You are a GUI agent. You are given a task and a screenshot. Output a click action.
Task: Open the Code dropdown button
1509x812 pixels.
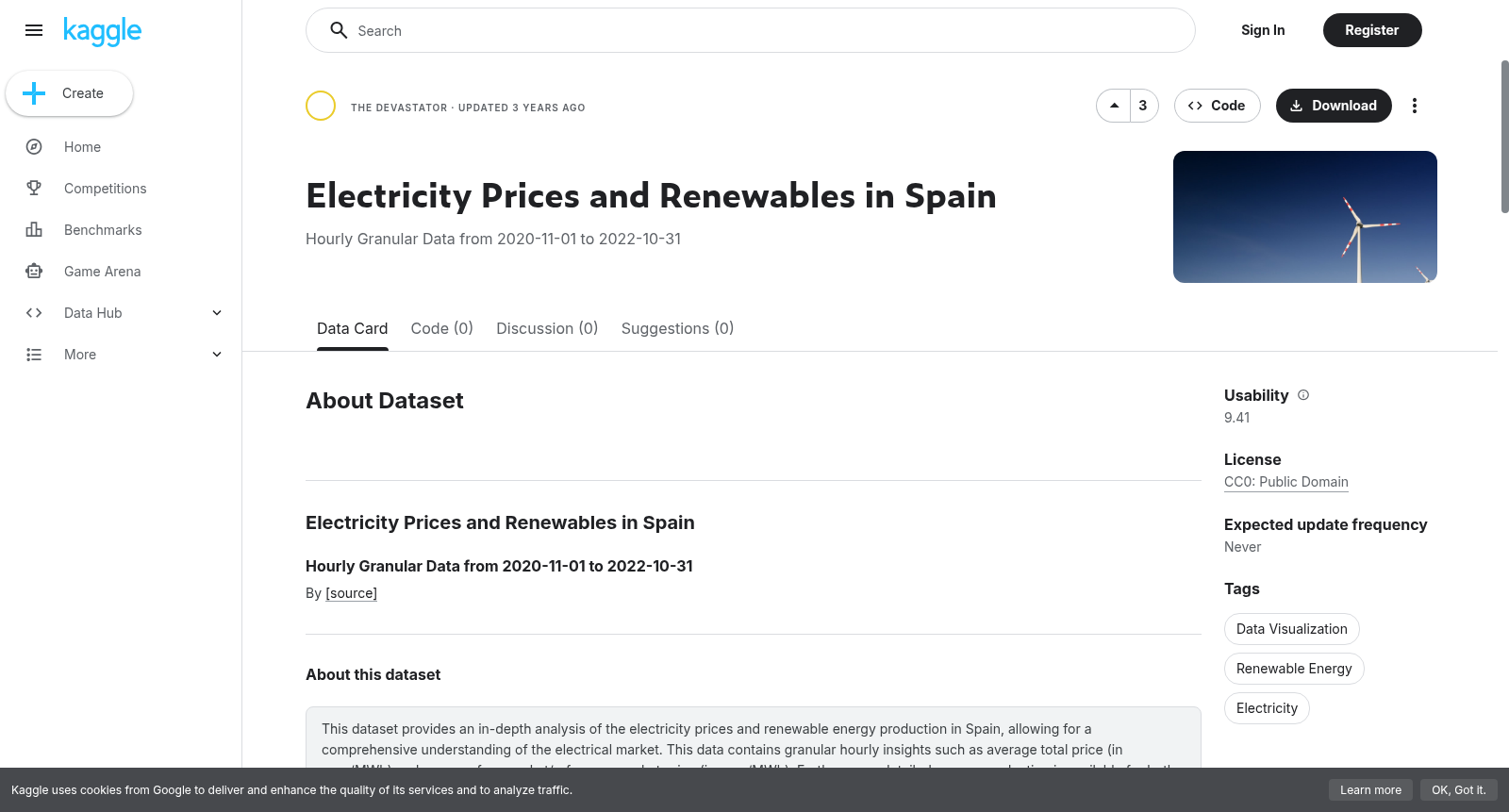pyautogui.click(x=1217, y=106)
